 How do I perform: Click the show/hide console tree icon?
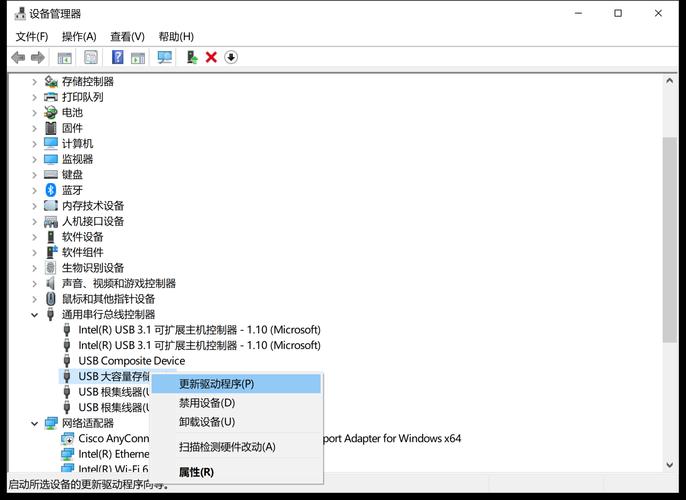(64, 57)
